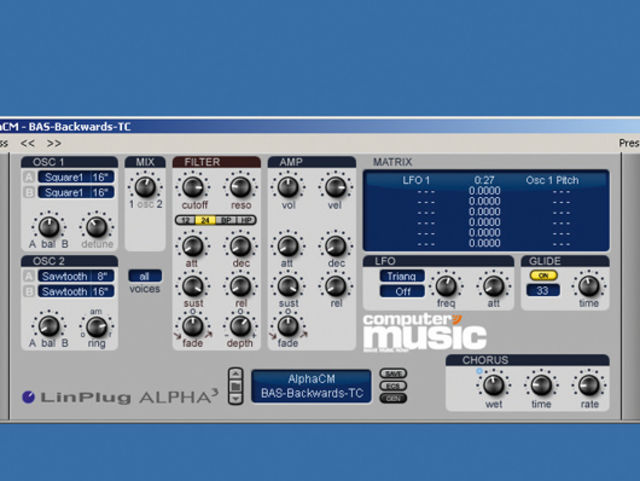Toggle the chorus enable blue LED
Viewport: 640px width, 481px height.
[x=479, y=371]
